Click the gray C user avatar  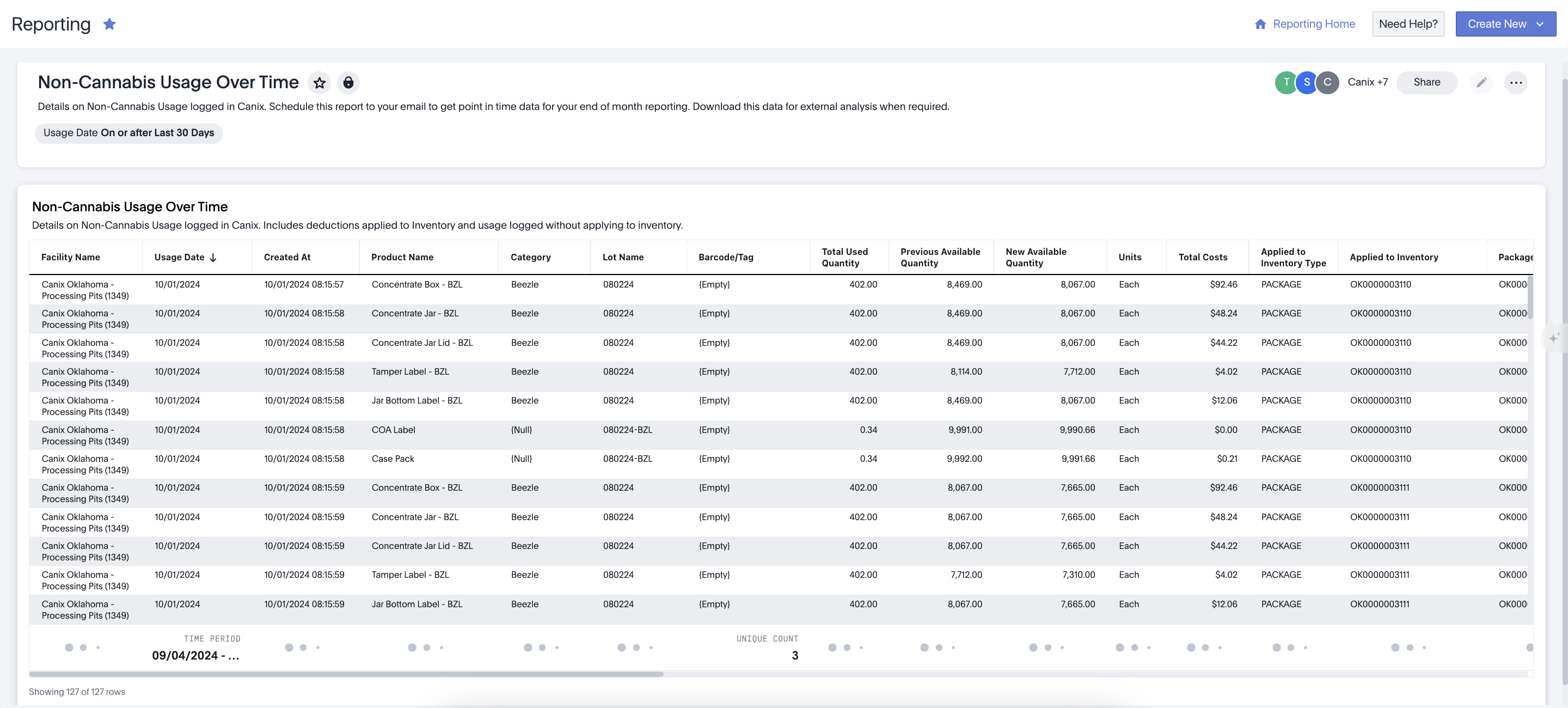coord(1327,82)
